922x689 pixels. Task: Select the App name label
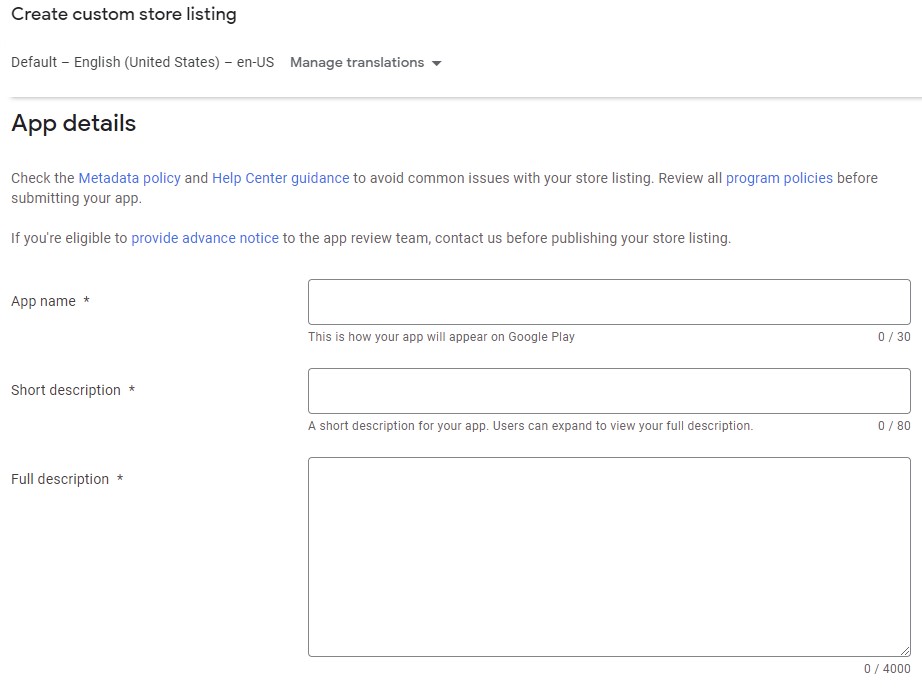pos(45,301)
